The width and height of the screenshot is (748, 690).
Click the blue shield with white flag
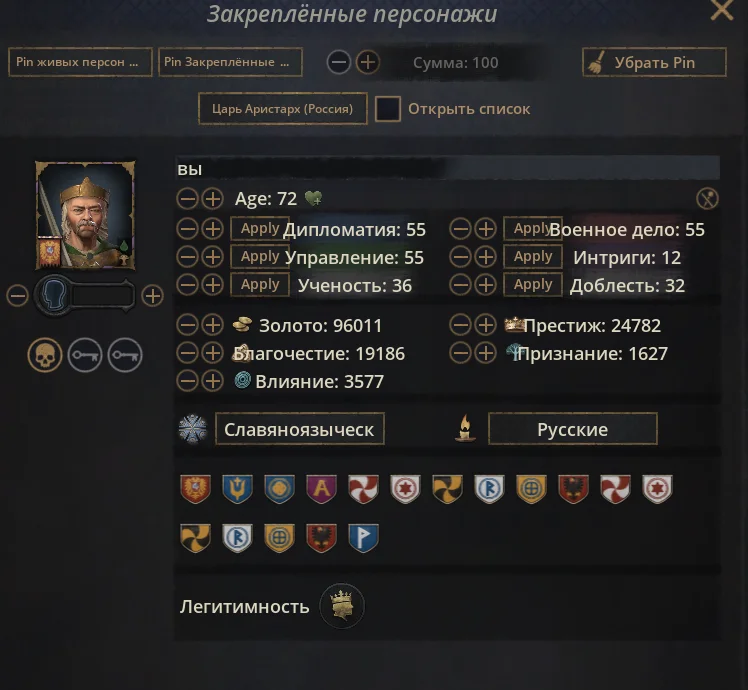point(364,537)
